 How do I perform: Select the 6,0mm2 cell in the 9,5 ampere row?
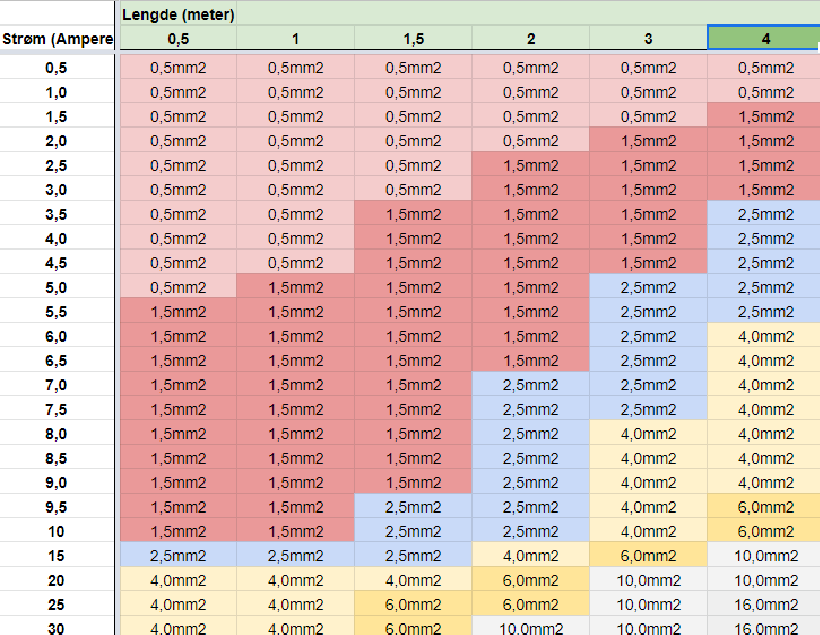tap(765, 507)
